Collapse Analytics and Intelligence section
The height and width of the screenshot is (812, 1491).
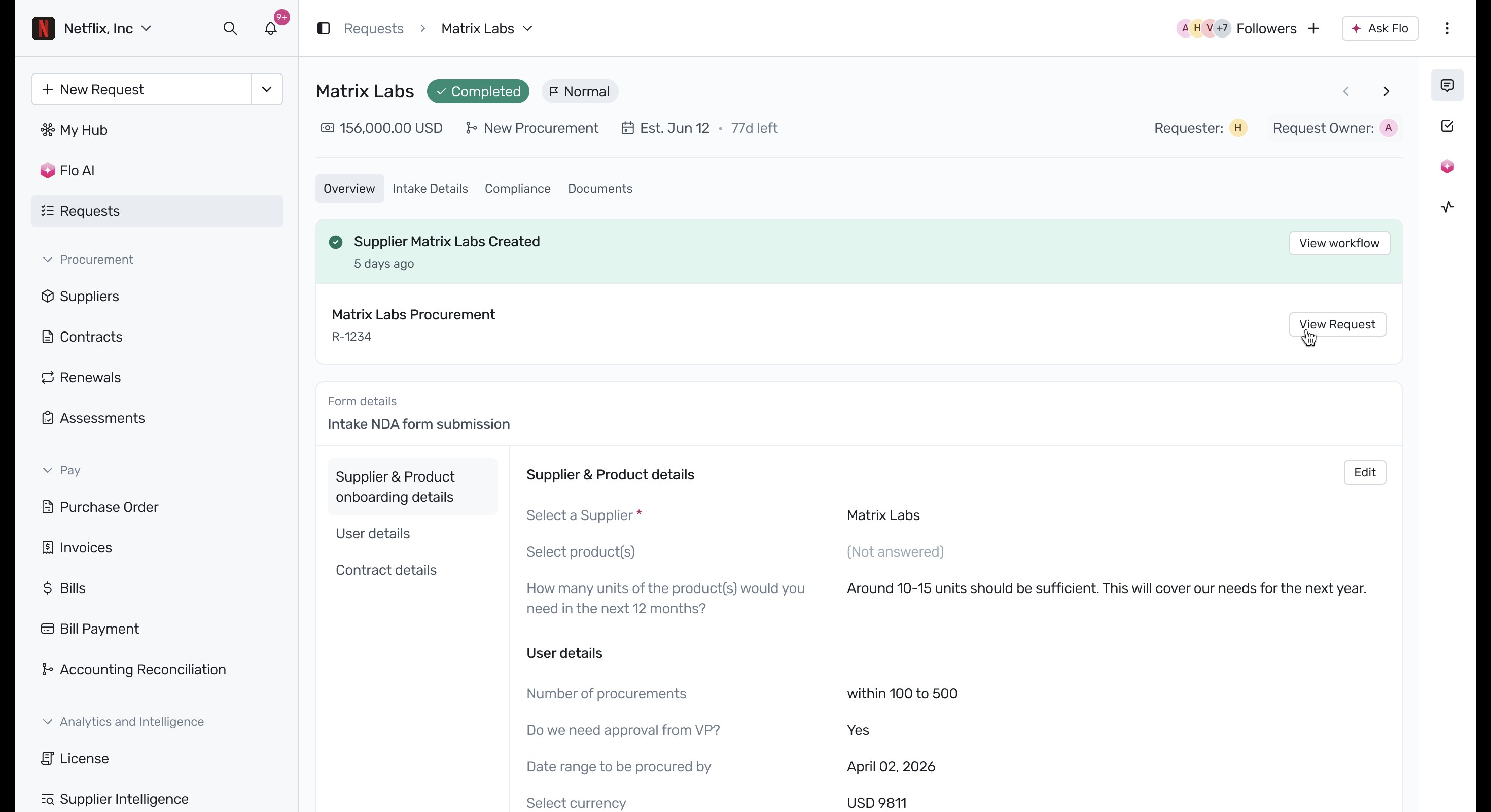coord(48,722)
